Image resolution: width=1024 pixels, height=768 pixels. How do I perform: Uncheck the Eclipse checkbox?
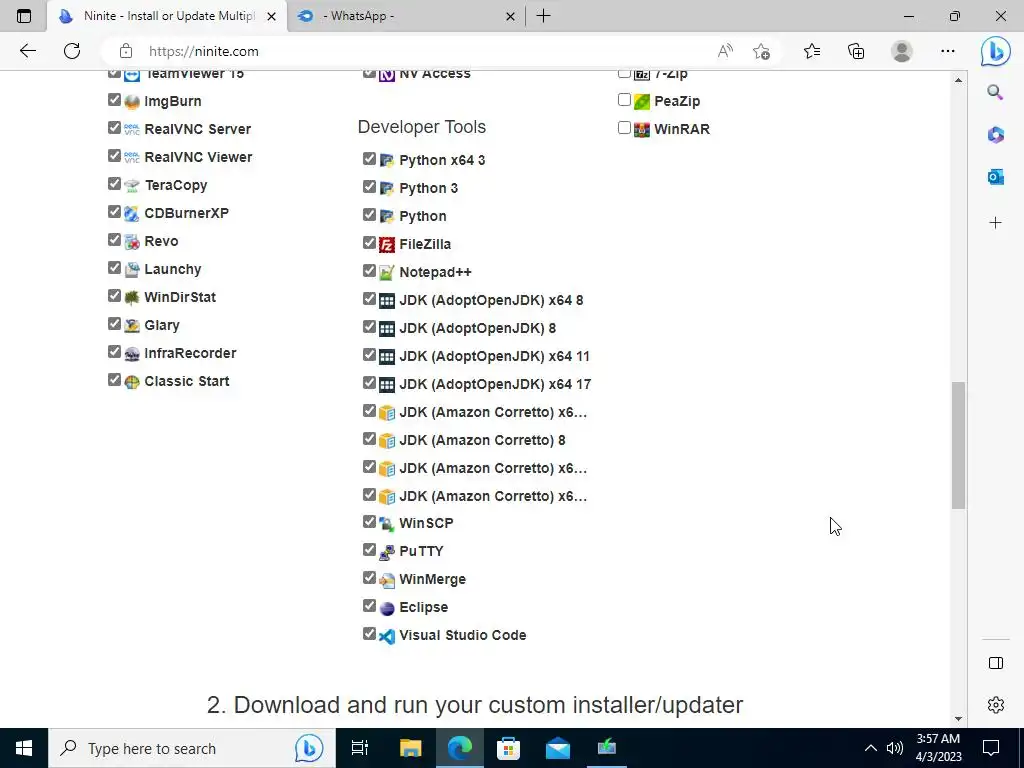pyautogui.click(x=370, y=606)
